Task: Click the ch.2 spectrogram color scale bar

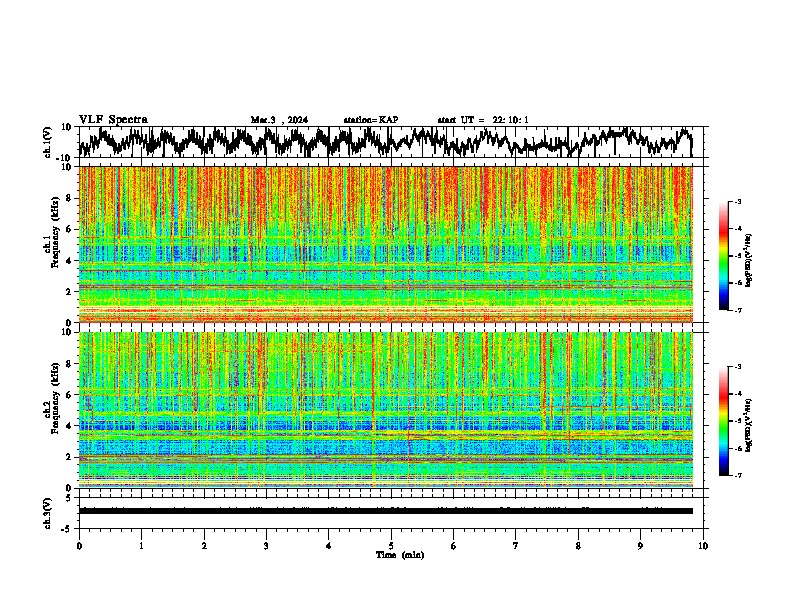Action: [723, 421]
